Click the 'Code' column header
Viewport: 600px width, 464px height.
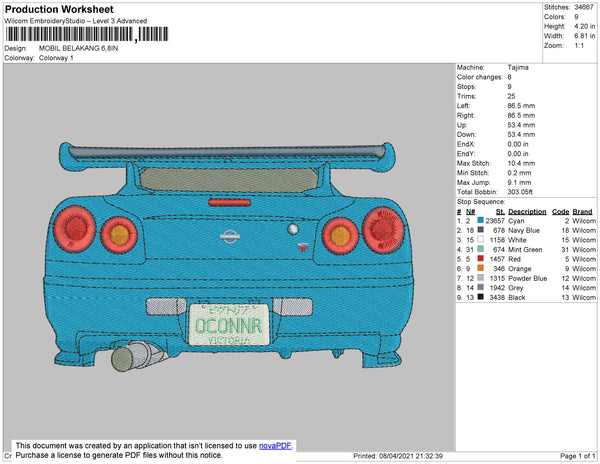point(561,212)
